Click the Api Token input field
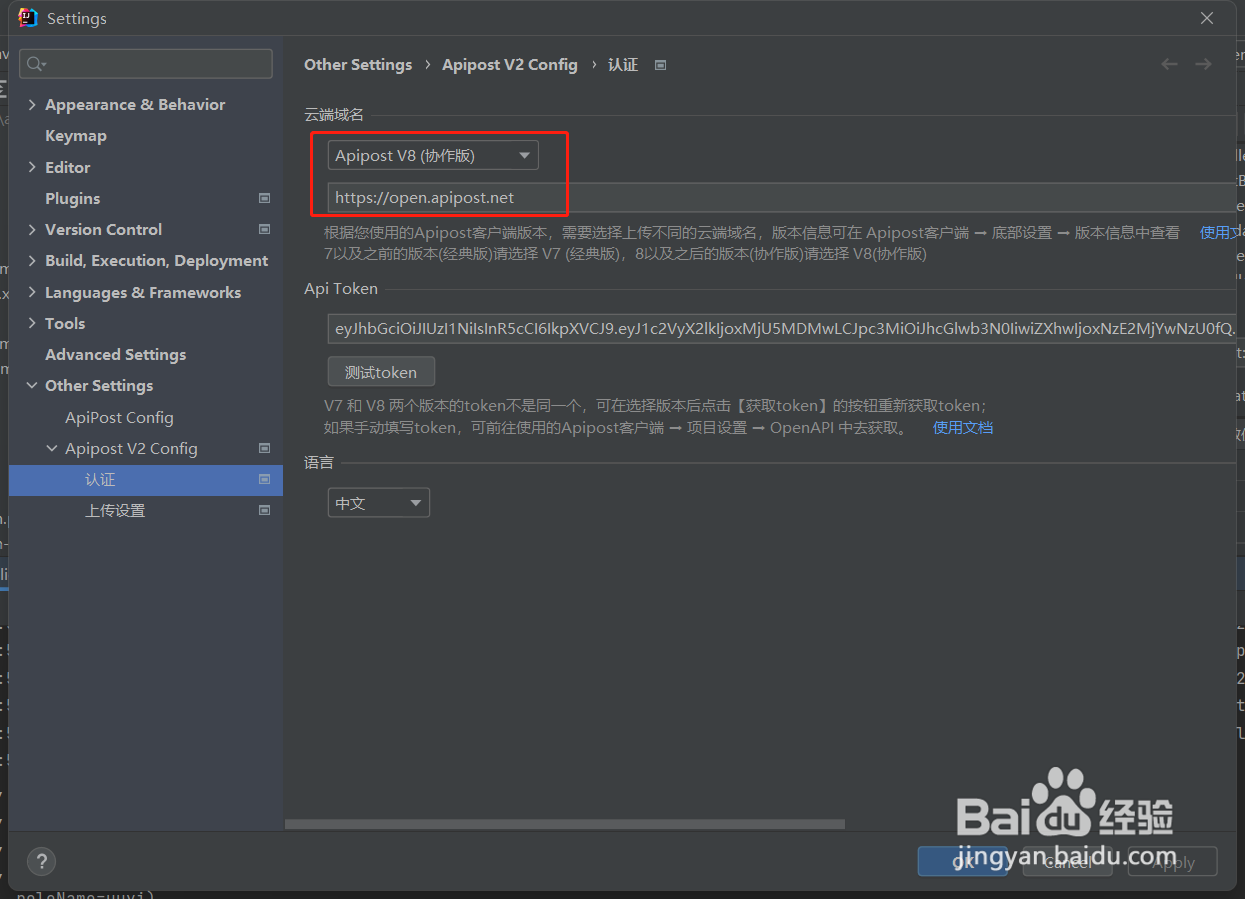Image resolution: width=1245 pixels, height=899 pixels. pos(782,328)
